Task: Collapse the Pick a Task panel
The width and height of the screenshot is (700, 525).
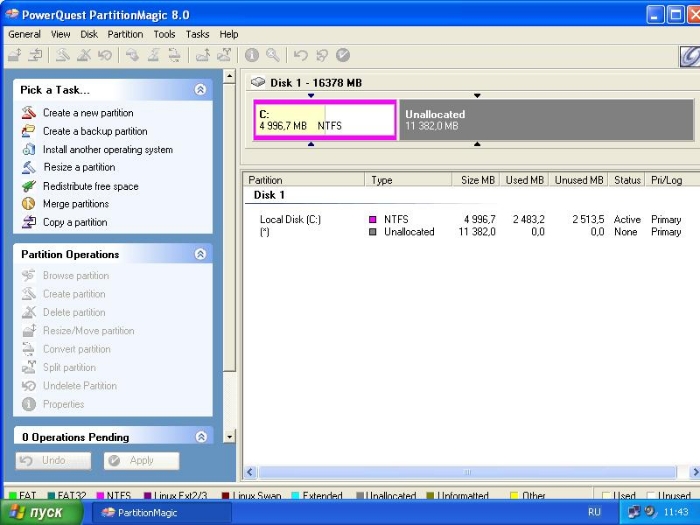Action: tap(200, 90)
